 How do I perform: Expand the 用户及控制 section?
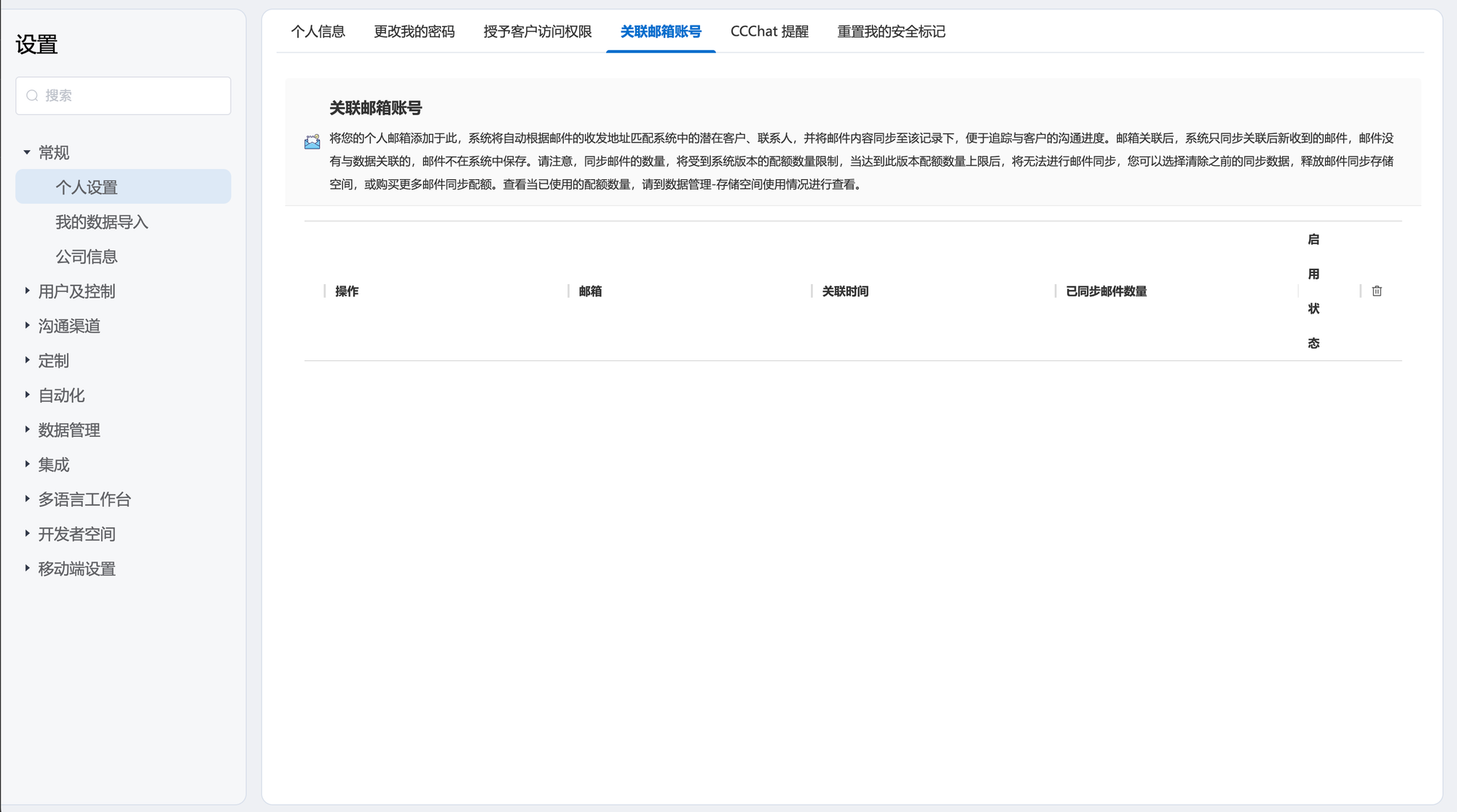click(x=27, y=291)
